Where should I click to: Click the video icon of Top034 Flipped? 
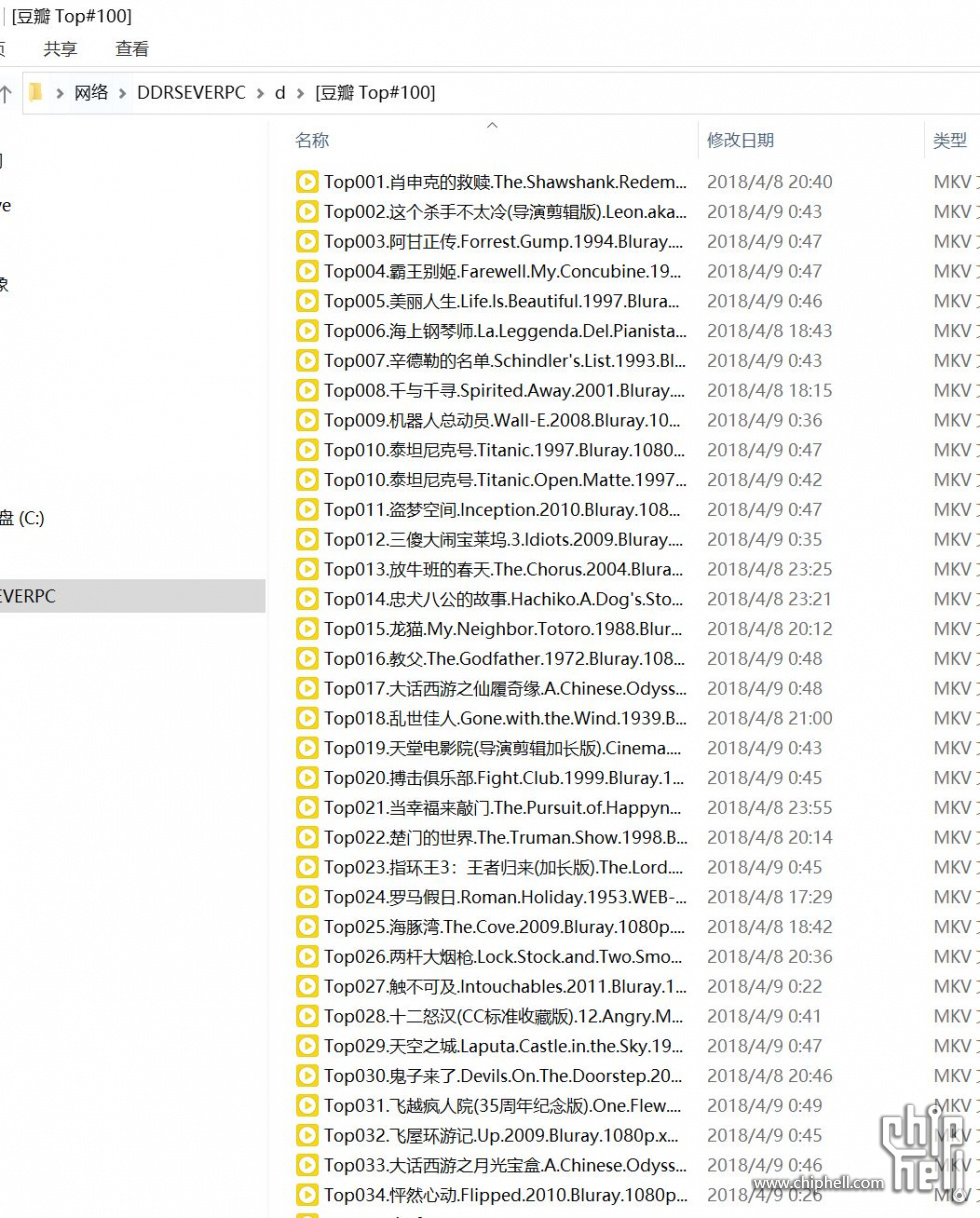click(306, 1195)
